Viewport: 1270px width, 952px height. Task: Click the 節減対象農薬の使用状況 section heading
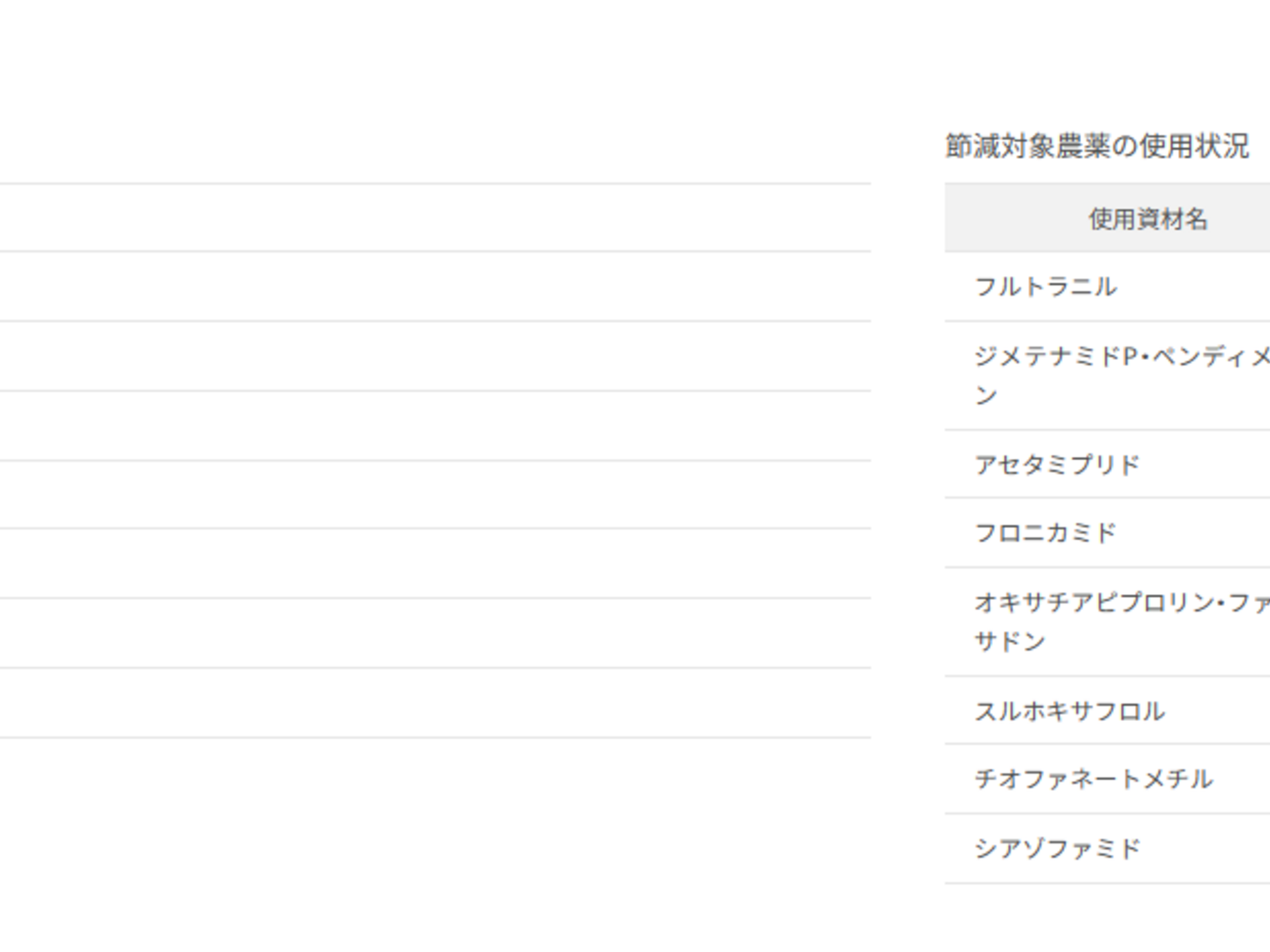tap(1097, 146)
